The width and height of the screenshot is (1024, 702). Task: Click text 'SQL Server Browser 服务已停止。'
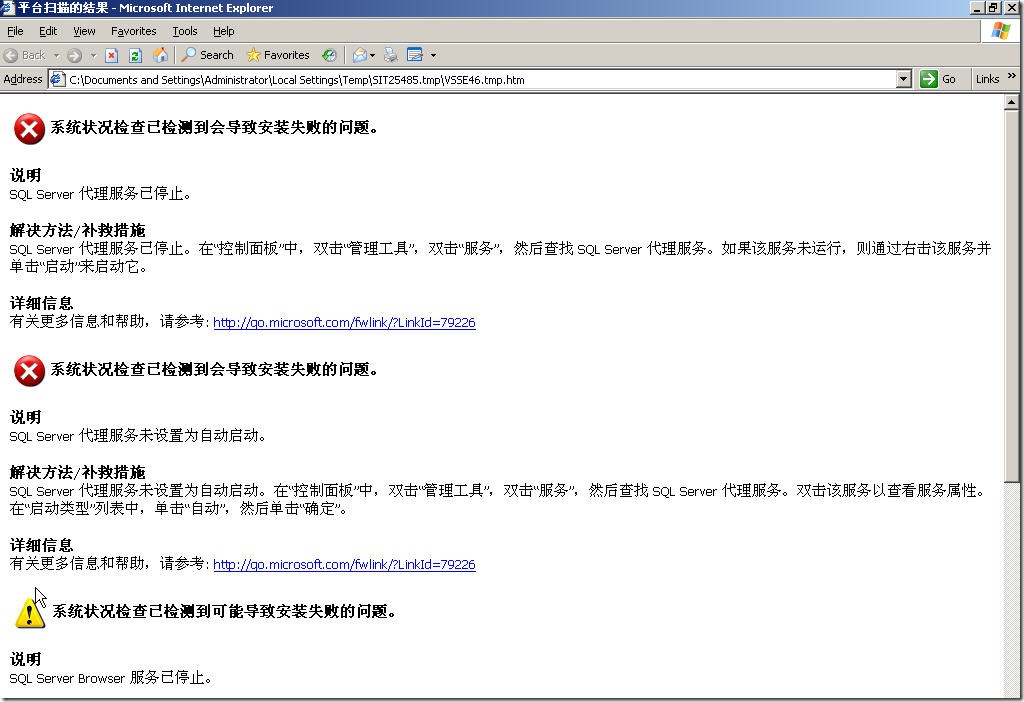click(111, 678)
